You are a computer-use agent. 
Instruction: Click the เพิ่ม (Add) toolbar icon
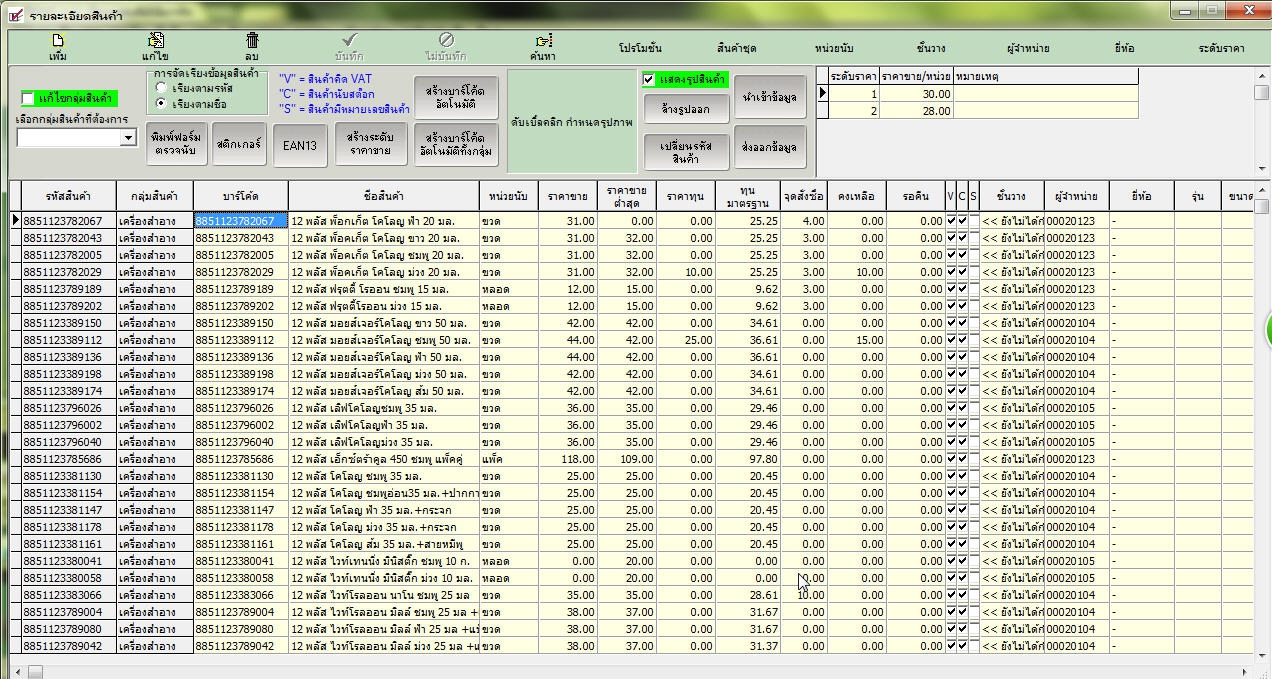tap(58, 41)
